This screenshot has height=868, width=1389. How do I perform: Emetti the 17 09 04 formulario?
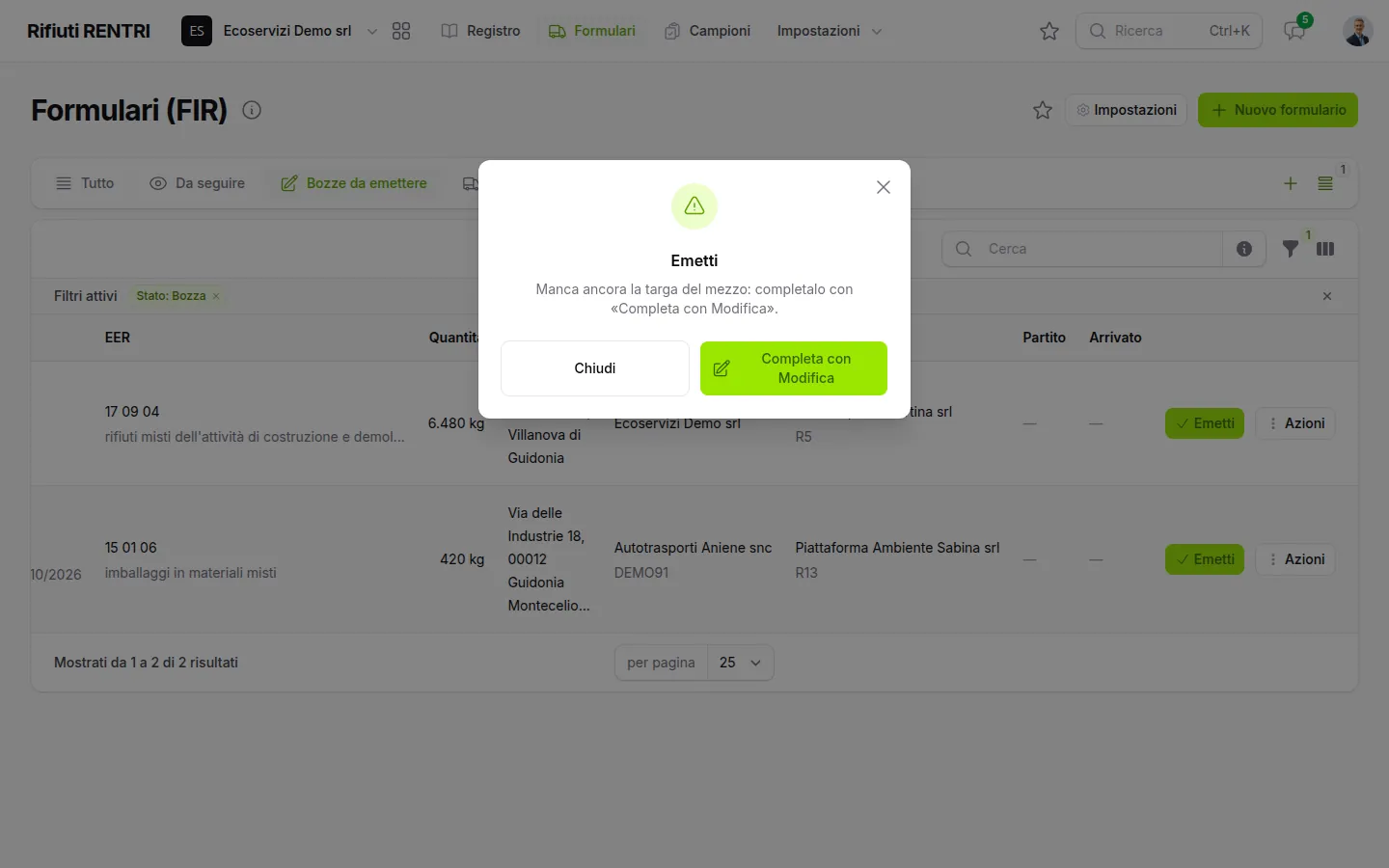pos(1205,423)
